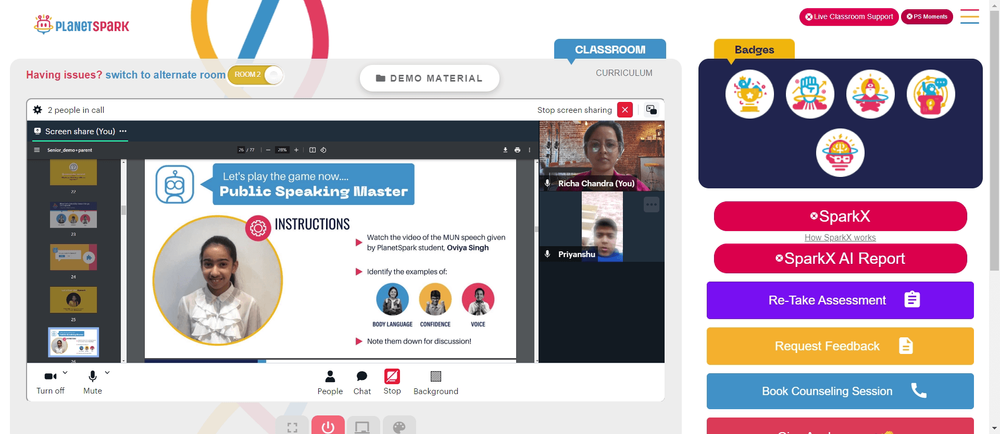
Task: Click Richa Chandra's video tile
Action: tap(601, 156)
